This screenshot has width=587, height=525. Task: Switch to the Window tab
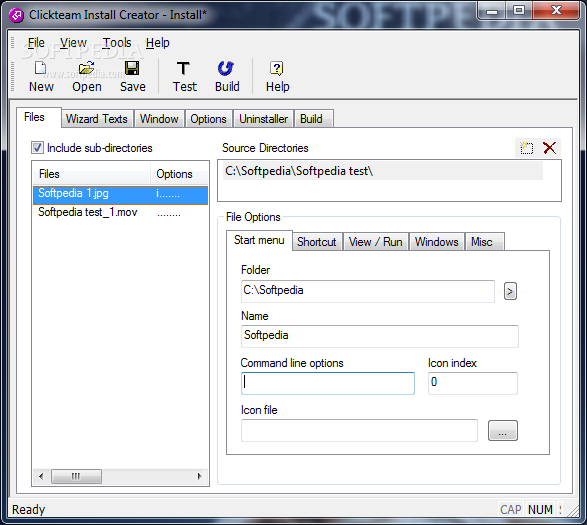159,119
